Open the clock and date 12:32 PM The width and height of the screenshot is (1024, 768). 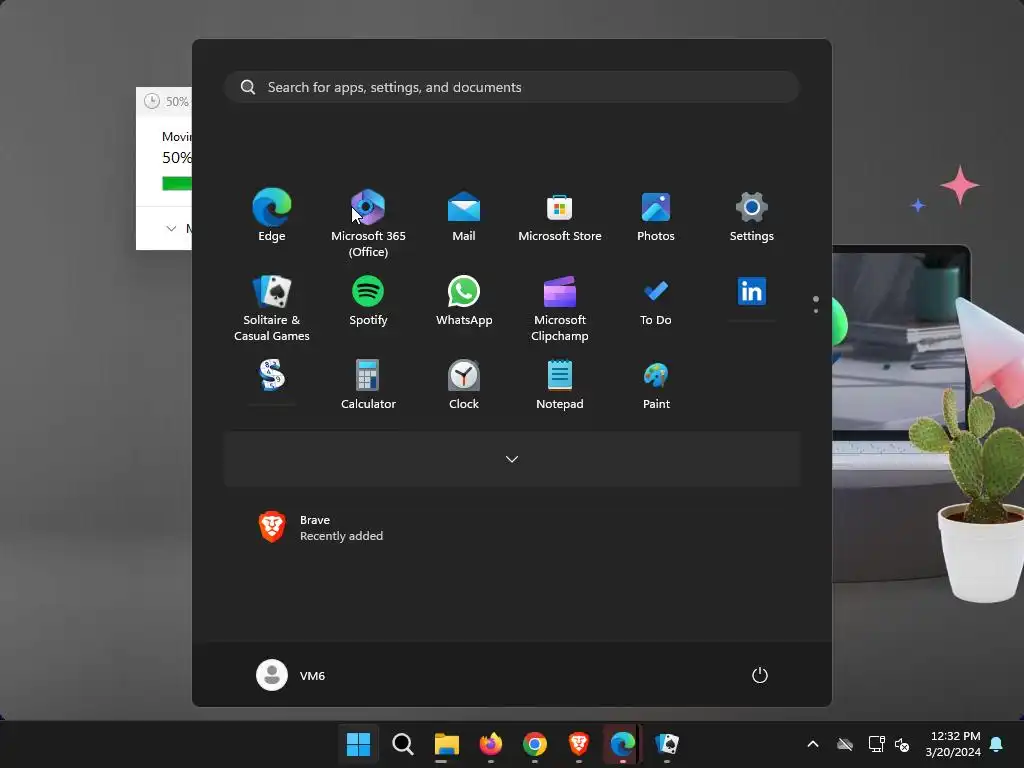coord(953,744)
